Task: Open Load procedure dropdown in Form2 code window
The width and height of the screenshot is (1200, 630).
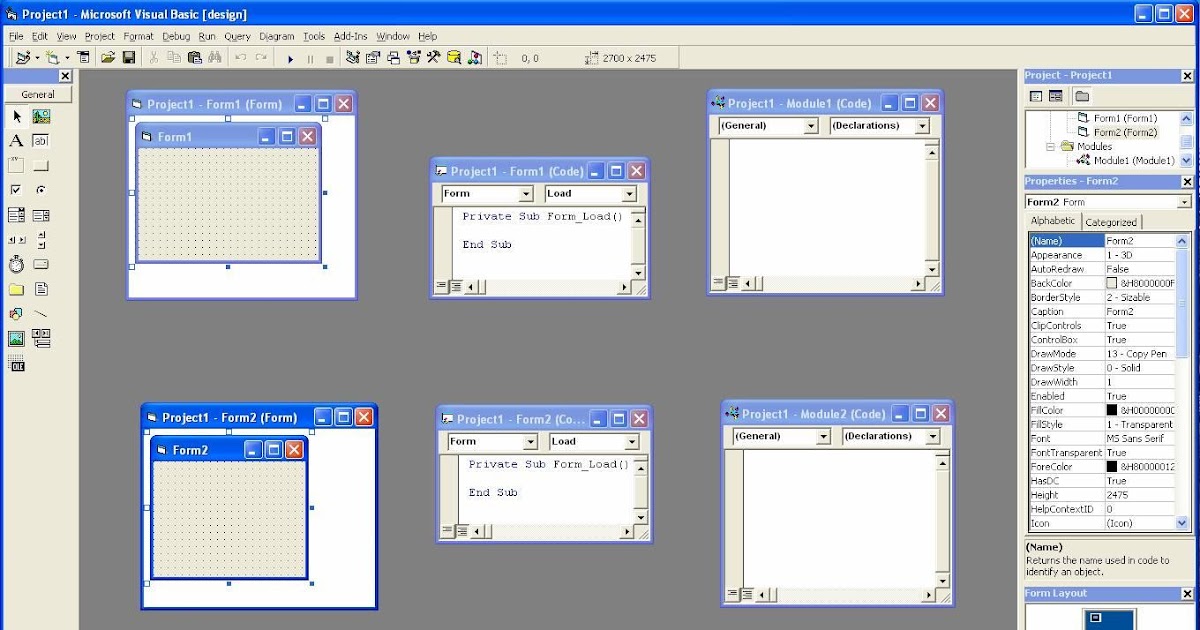Action: pos(632,442)
